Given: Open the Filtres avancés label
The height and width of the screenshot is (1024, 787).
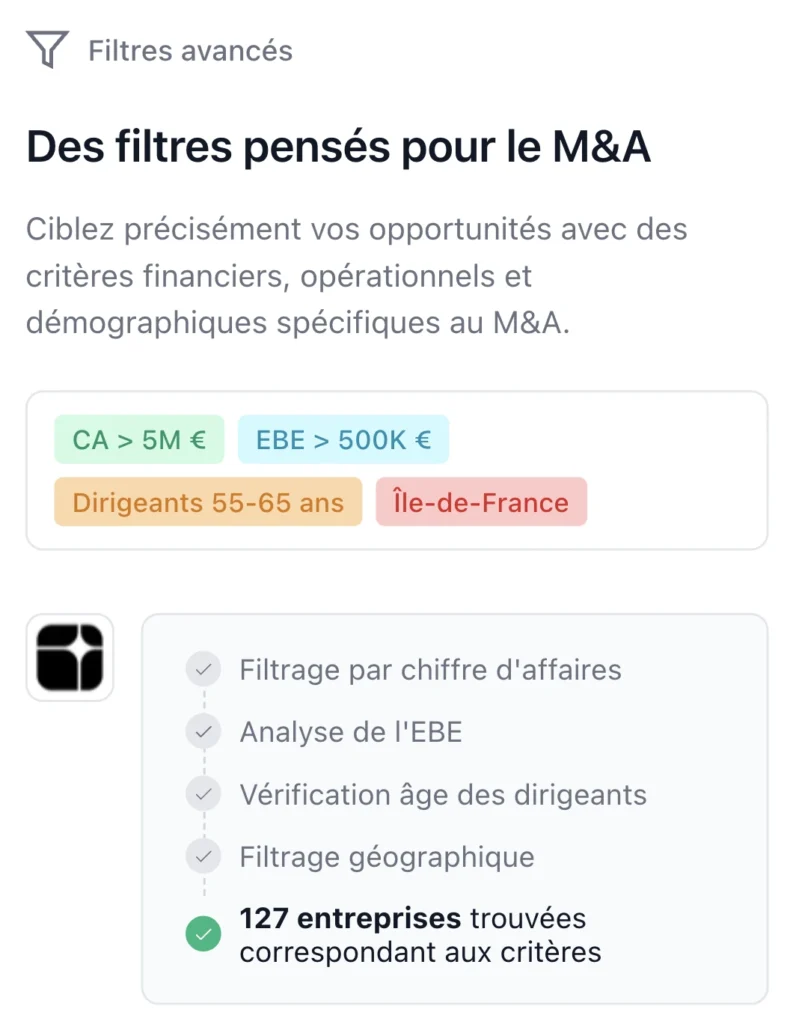Looking at the screenshot, I should click(x=190, y=51).
